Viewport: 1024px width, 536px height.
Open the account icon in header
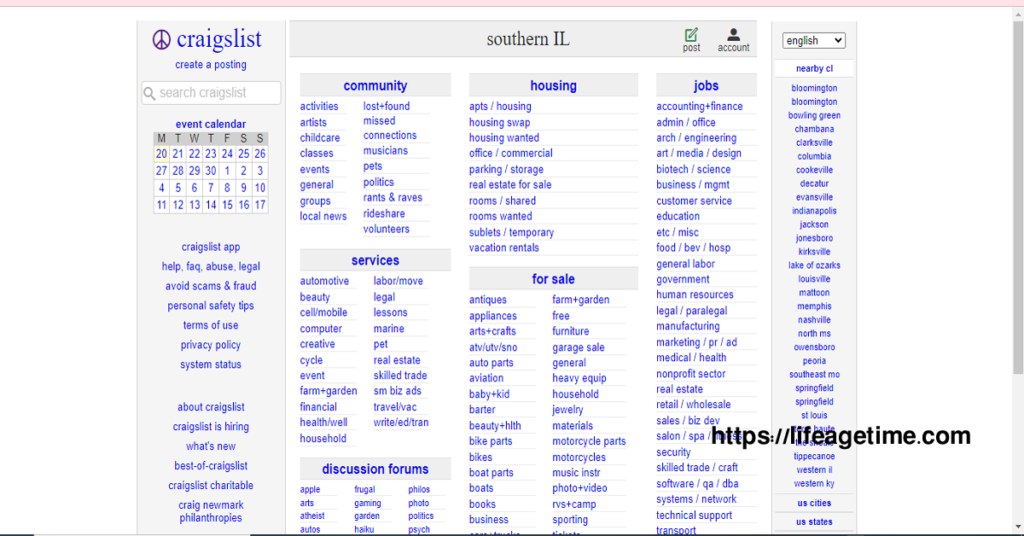[x=733, y=40]
